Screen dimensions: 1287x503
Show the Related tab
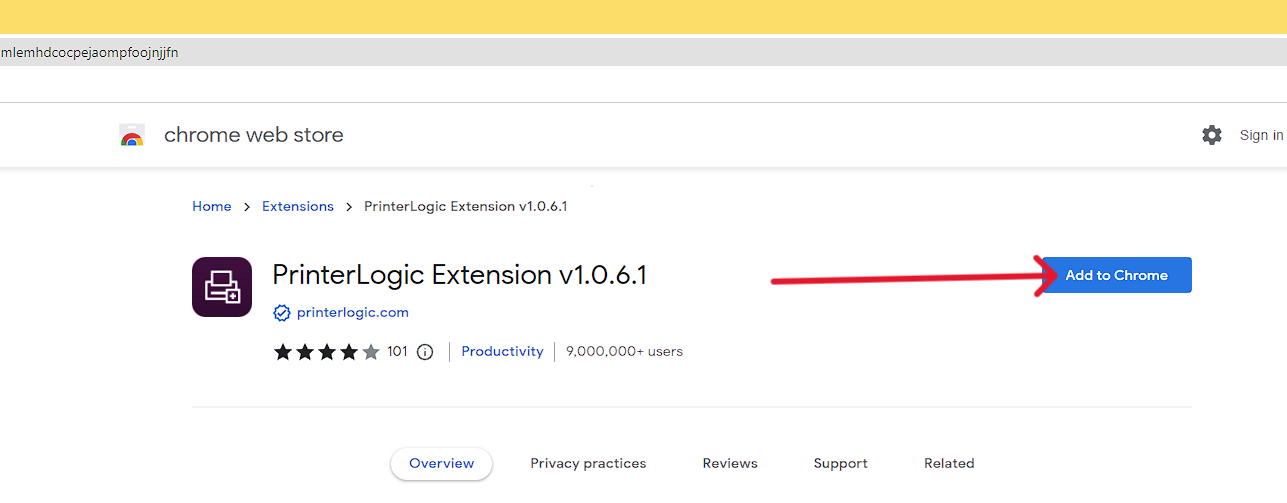click(x=949, y=463)
